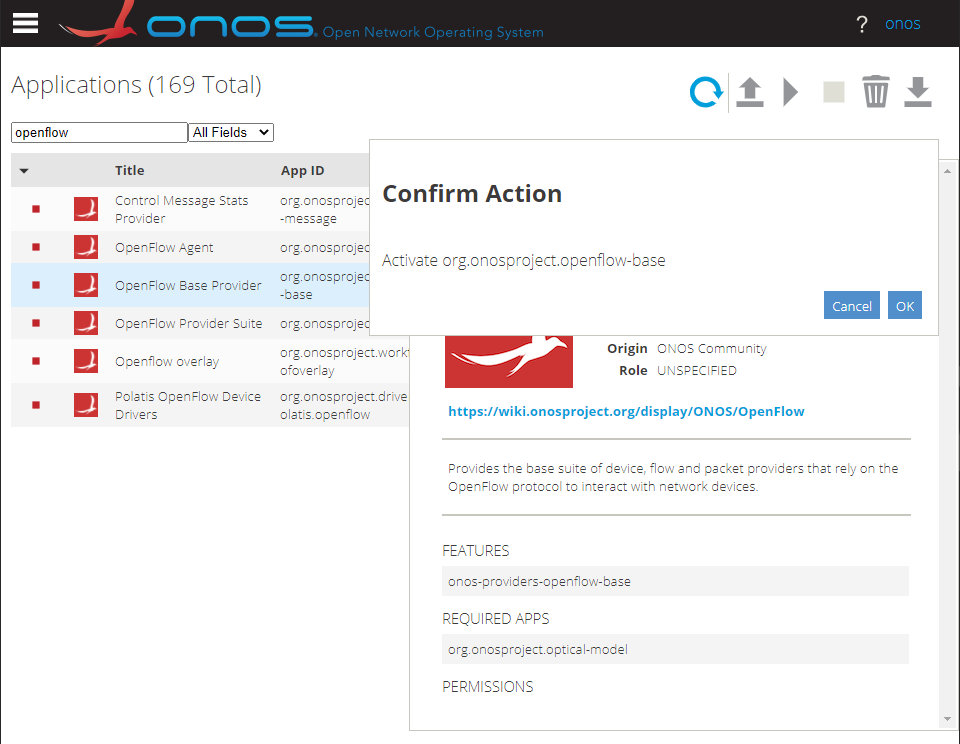Click Polatis OpenFlow state indicator
This screenshot has height=744, width=960.
pos(36,405)
